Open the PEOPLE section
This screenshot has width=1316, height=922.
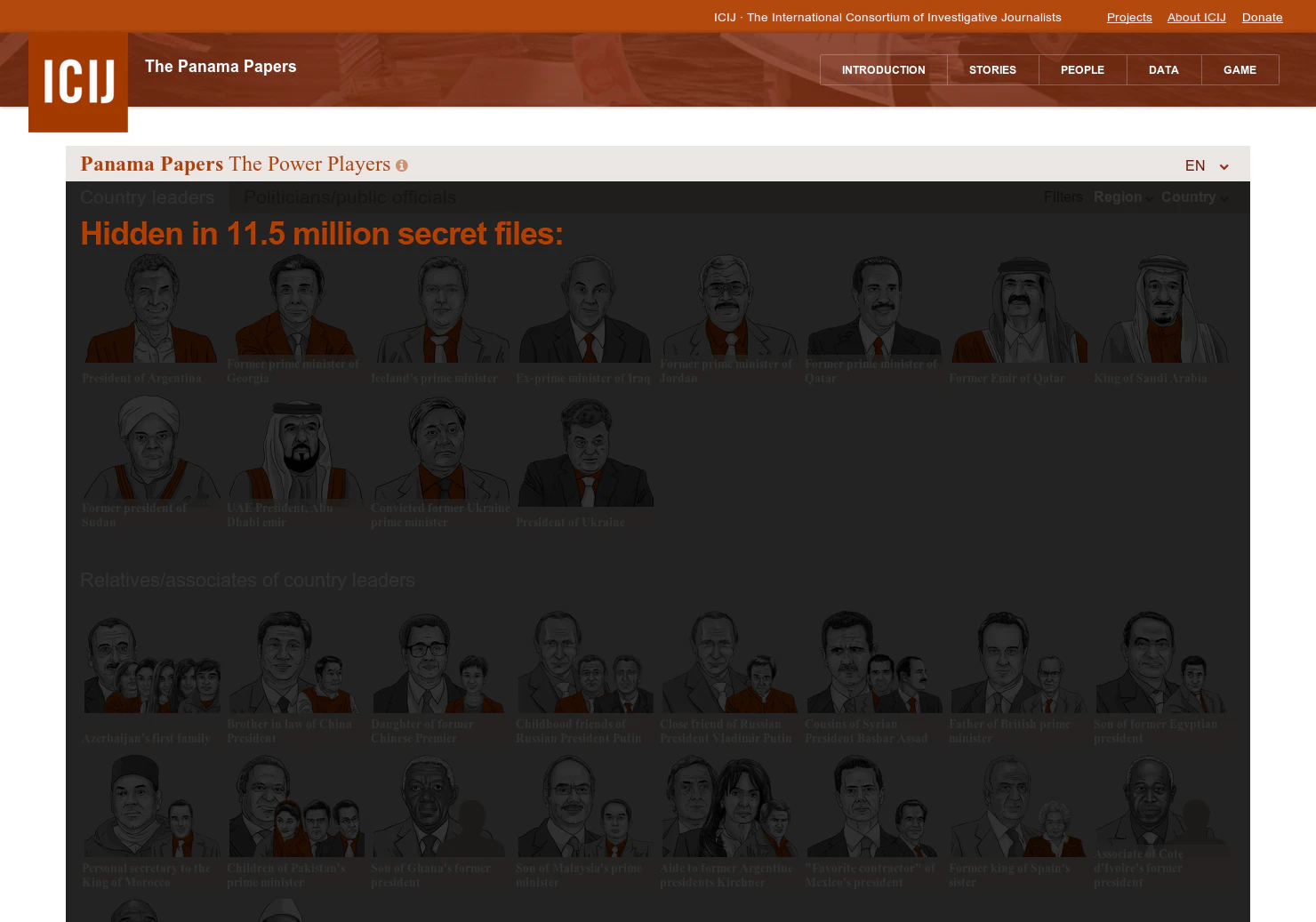point(1082,69)
